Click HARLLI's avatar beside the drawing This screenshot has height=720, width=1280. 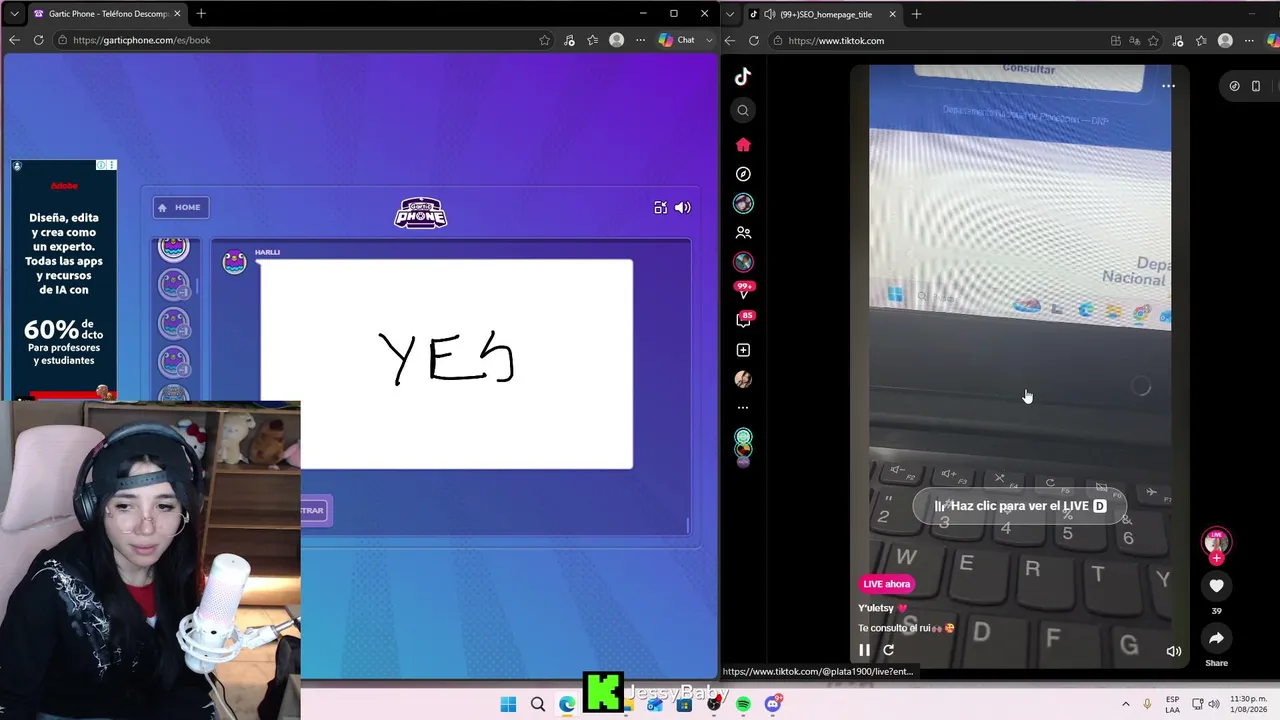click(234, 262)
